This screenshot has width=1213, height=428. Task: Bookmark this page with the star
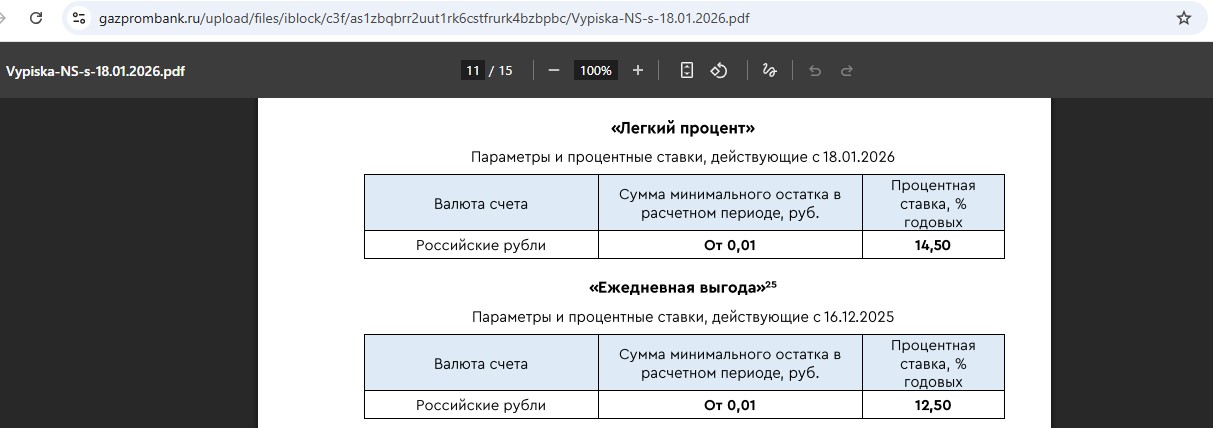(1184, 18)
